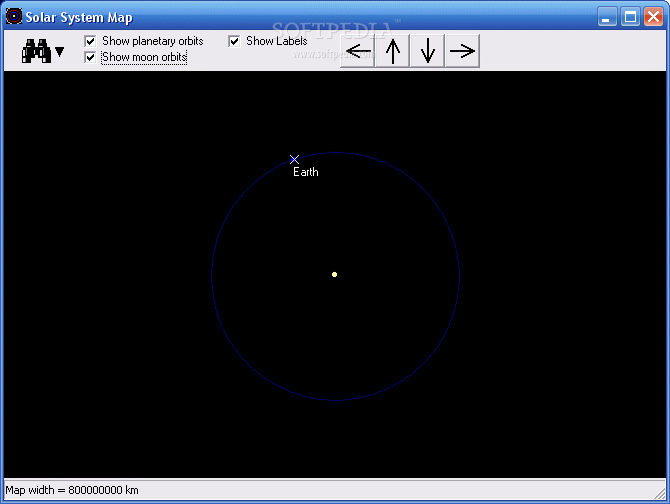Pan map right with right arrow
Screen dimensions: 670x504
pyautogui.click(x=462, y=51)
